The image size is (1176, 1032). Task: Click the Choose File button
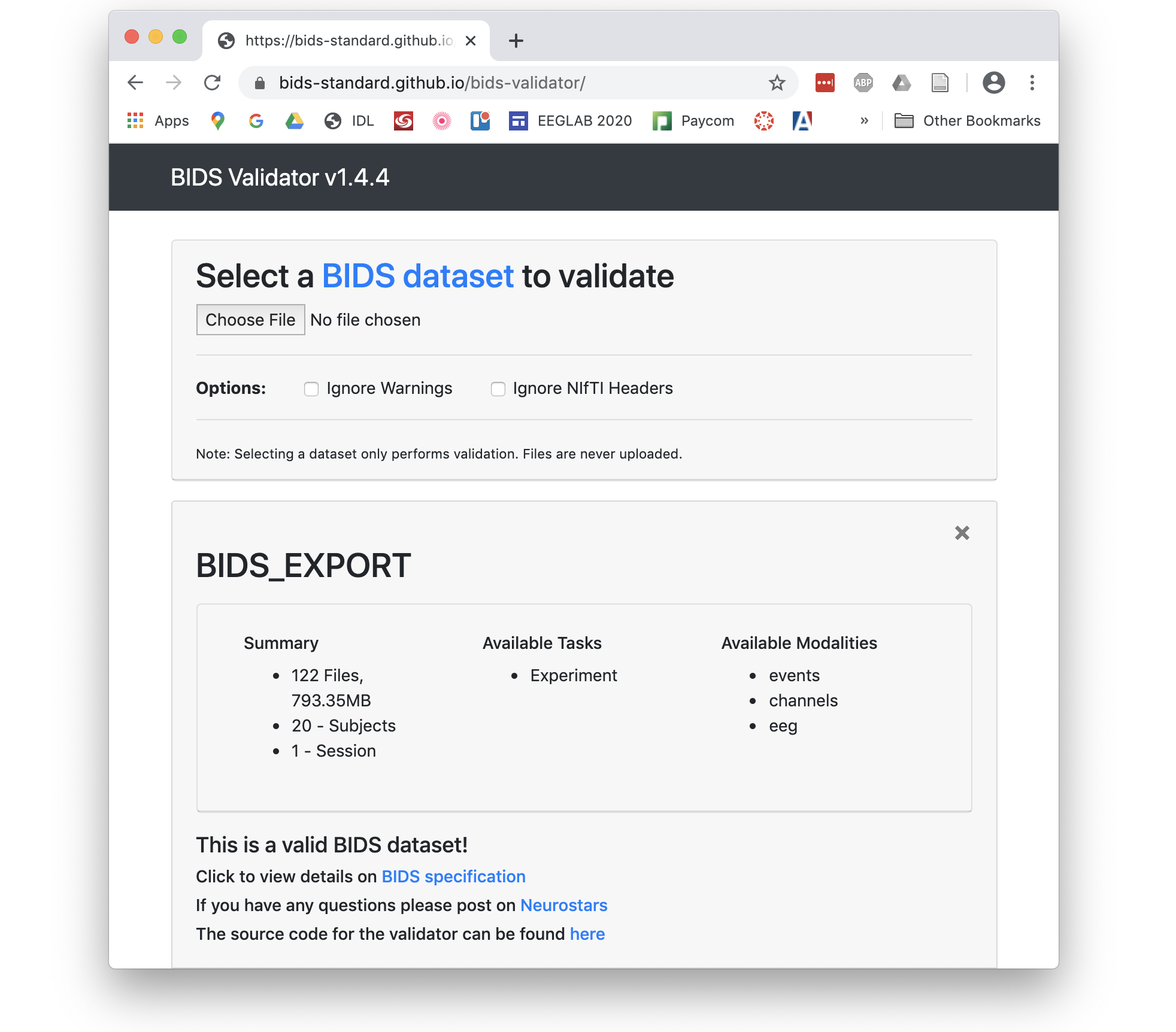click(x=250, y=320)
